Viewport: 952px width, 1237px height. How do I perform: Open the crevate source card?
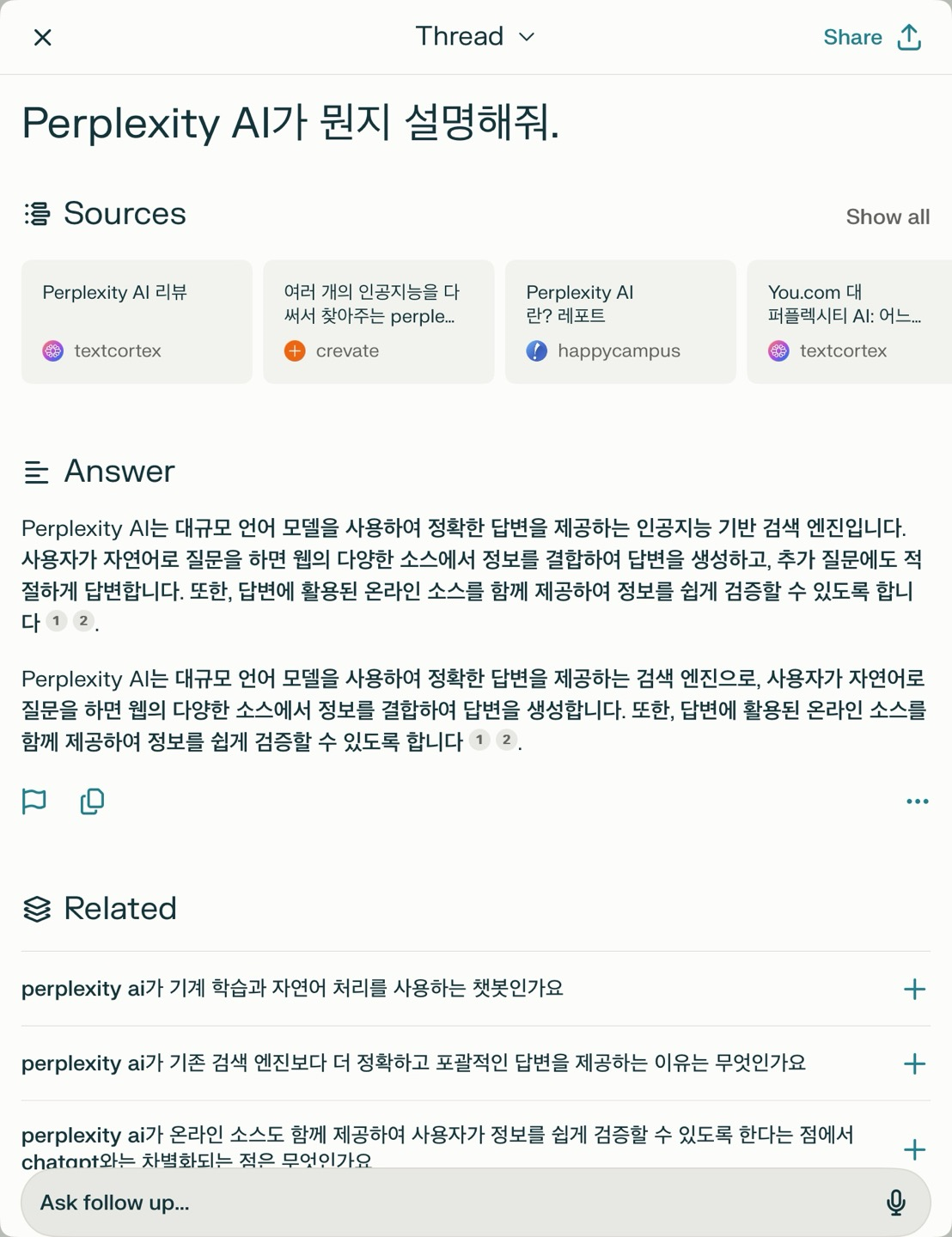click(378, 321)
